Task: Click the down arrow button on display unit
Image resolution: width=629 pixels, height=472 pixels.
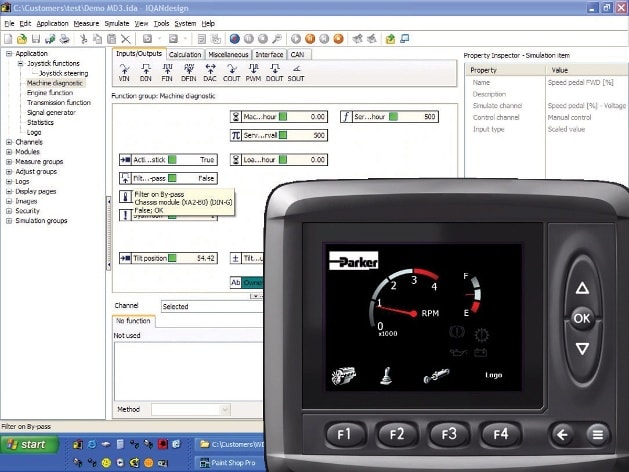Action: 582,348
